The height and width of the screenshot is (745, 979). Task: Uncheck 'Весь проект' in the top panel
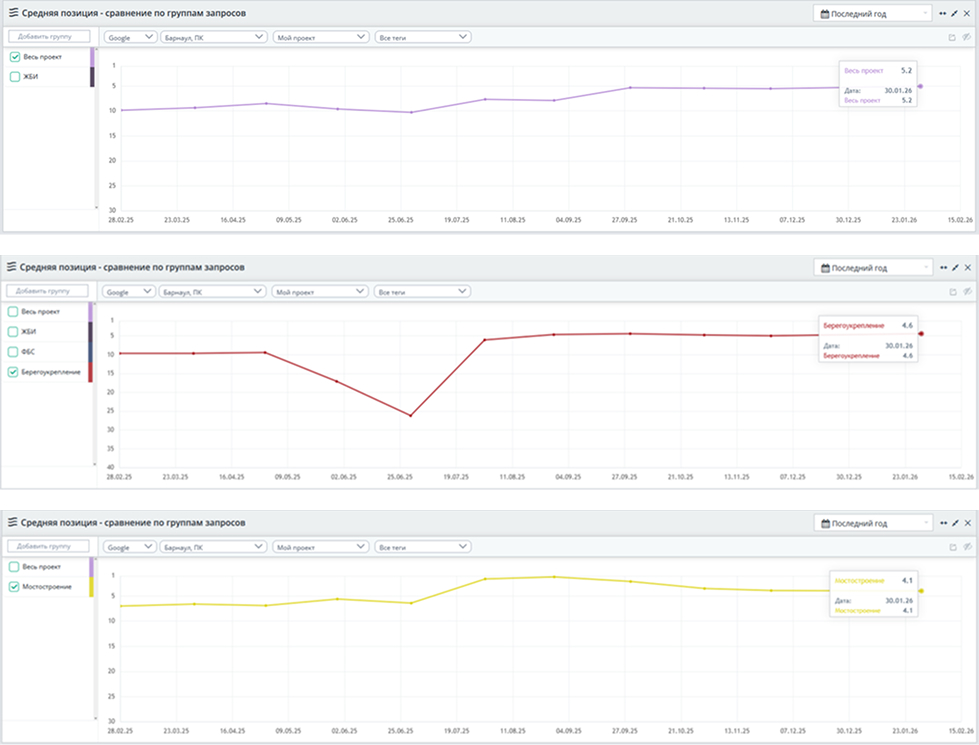[x=15, y=57]
